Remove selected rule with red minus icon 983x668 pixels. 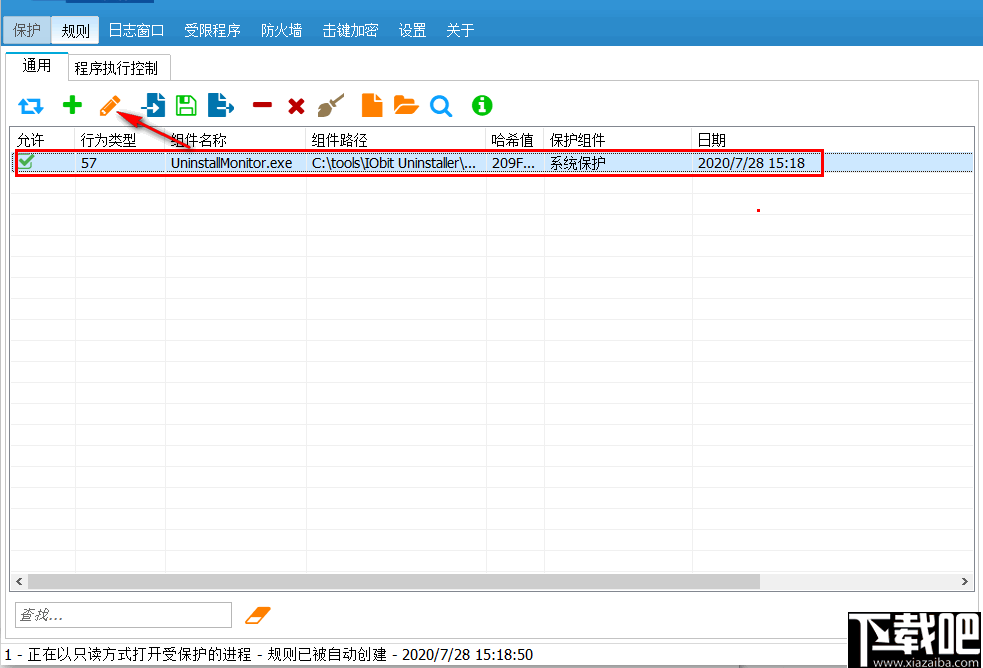(x=261, y=105)
